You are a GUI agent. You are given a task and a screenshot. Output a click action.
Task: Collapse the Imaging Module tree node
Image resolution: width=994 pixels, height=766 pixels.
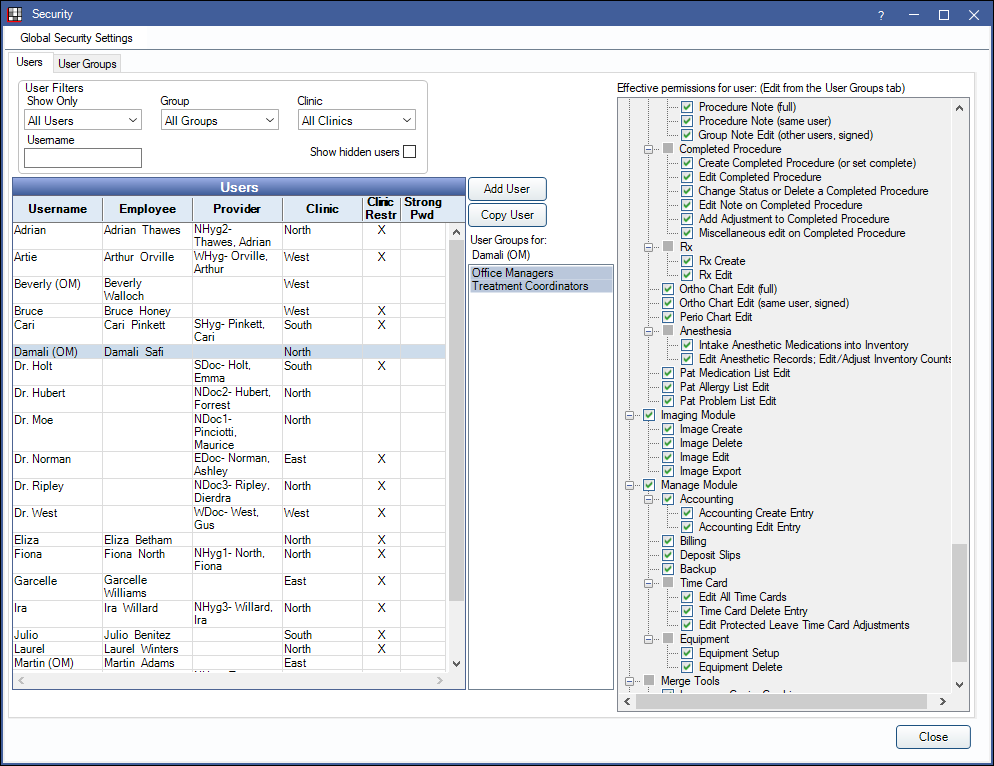630,415
